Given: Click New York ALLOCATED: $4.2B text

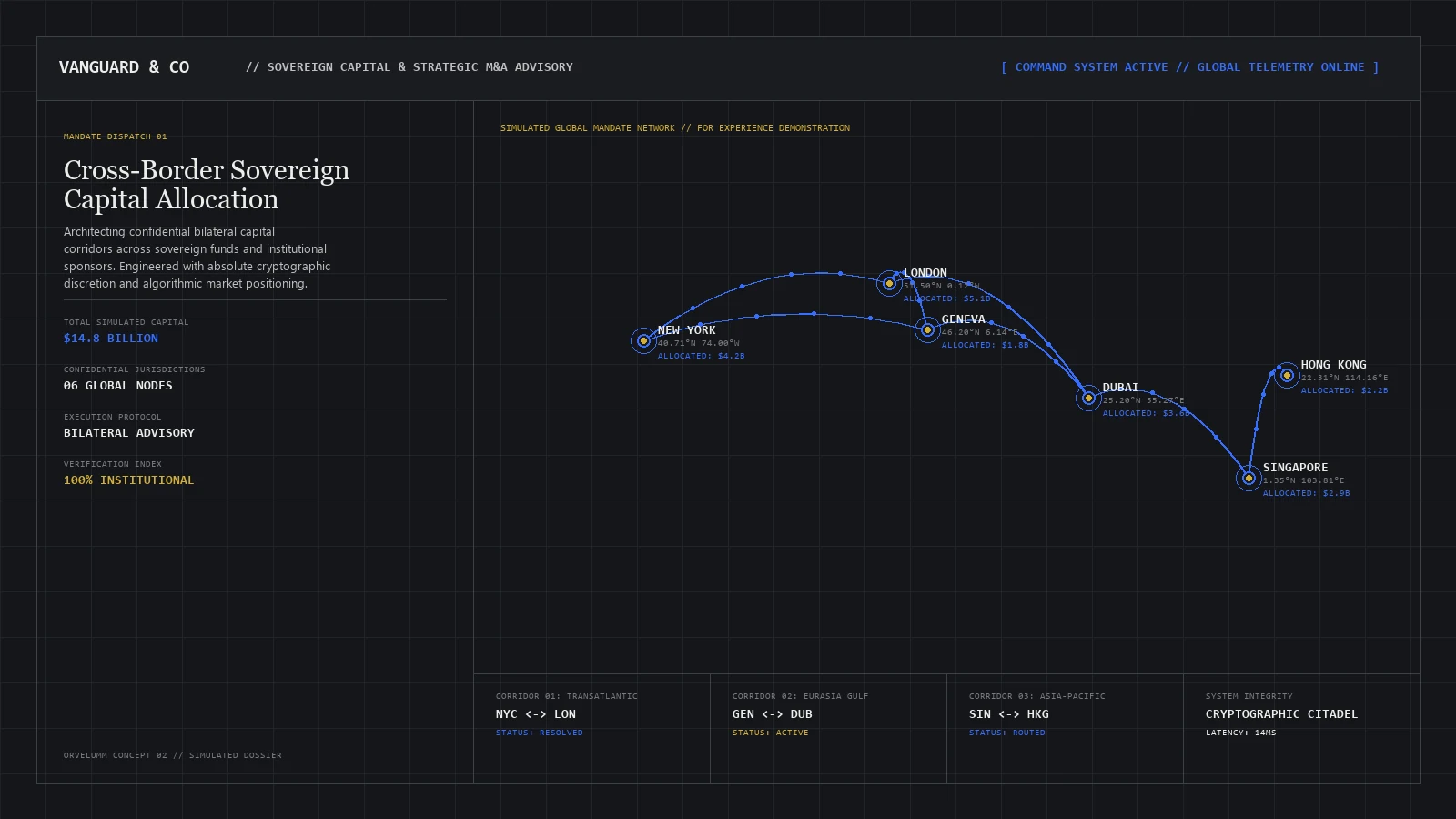Looking at the screenshot, I should (x=702, y=356).
